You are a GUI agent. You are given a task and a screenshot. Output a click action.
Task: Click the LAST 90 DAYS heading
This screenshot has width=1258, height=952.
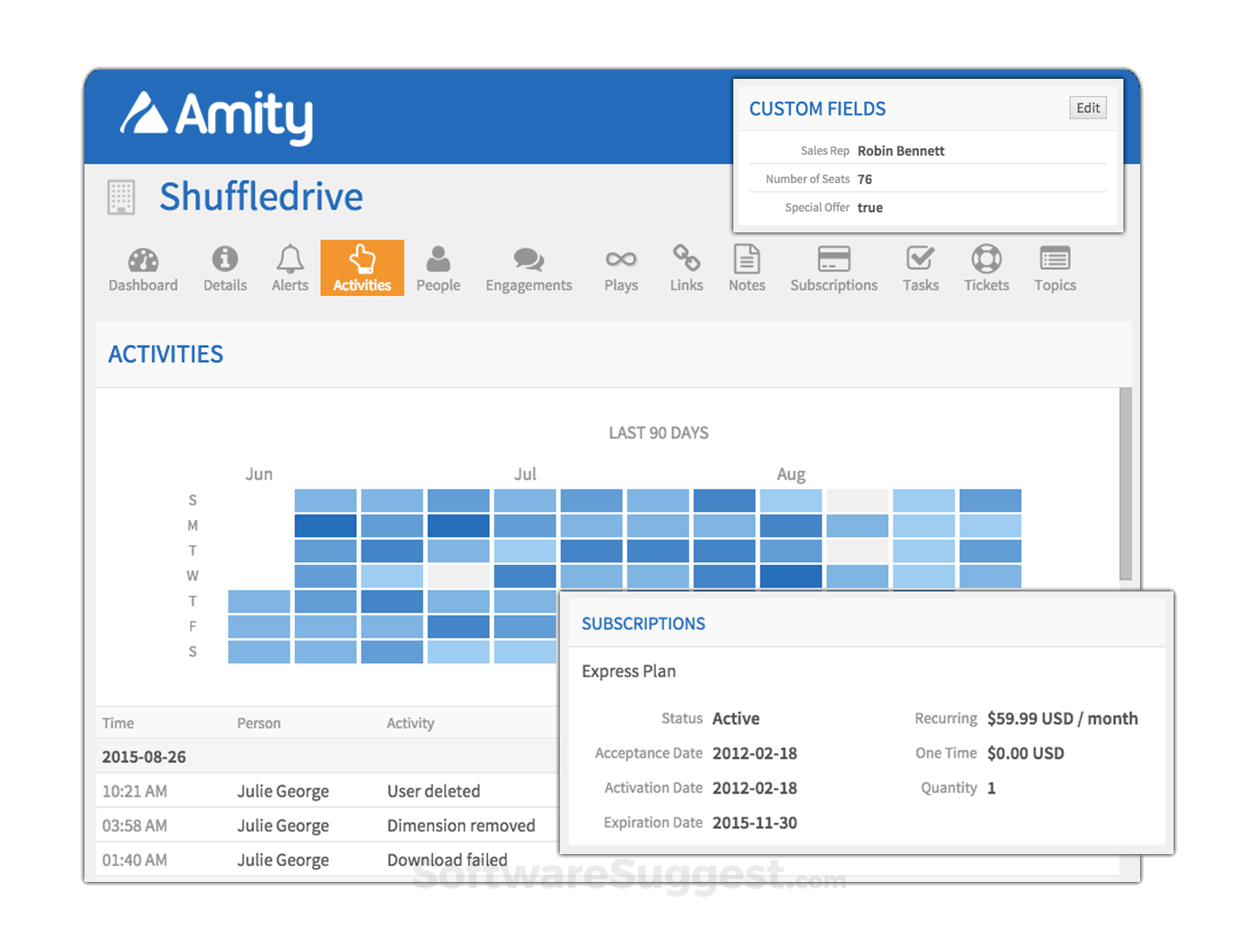click(x=658, y=433)
